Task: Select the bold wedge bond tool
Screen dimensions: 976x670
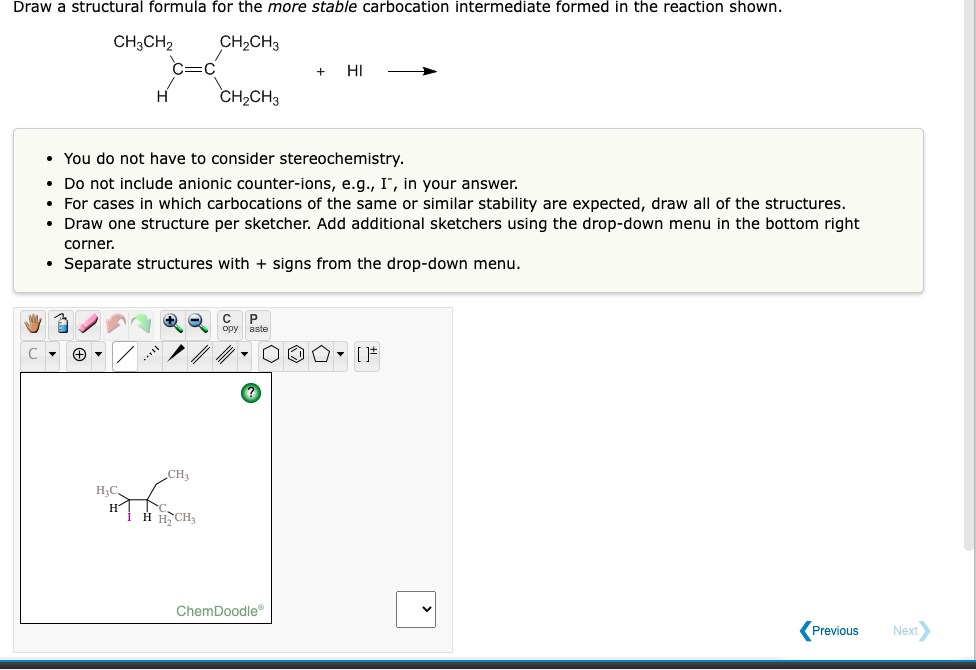Action: (176, 354)
